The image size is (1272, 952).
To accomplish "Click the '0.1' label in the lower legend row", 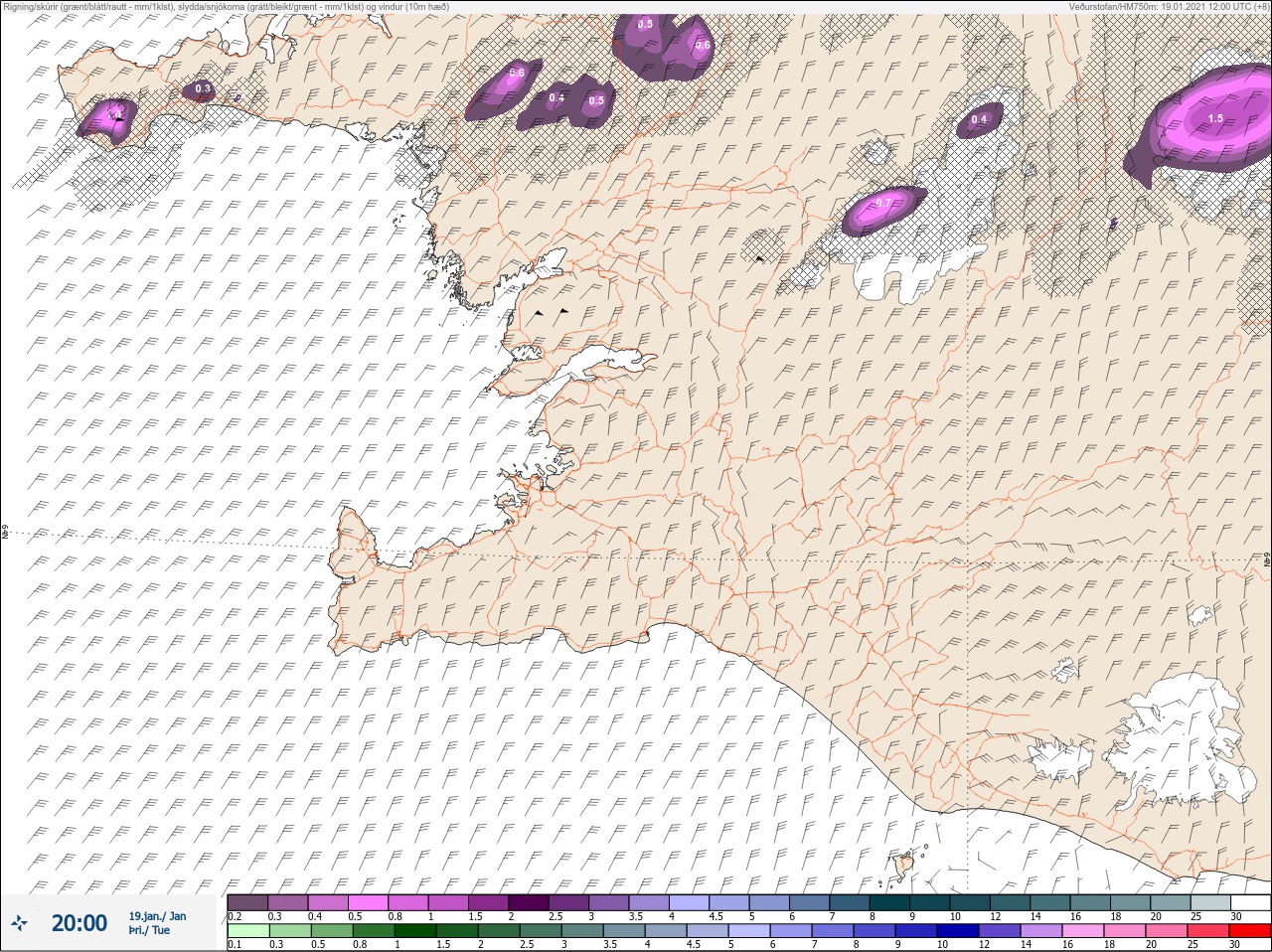I will 235,944.
